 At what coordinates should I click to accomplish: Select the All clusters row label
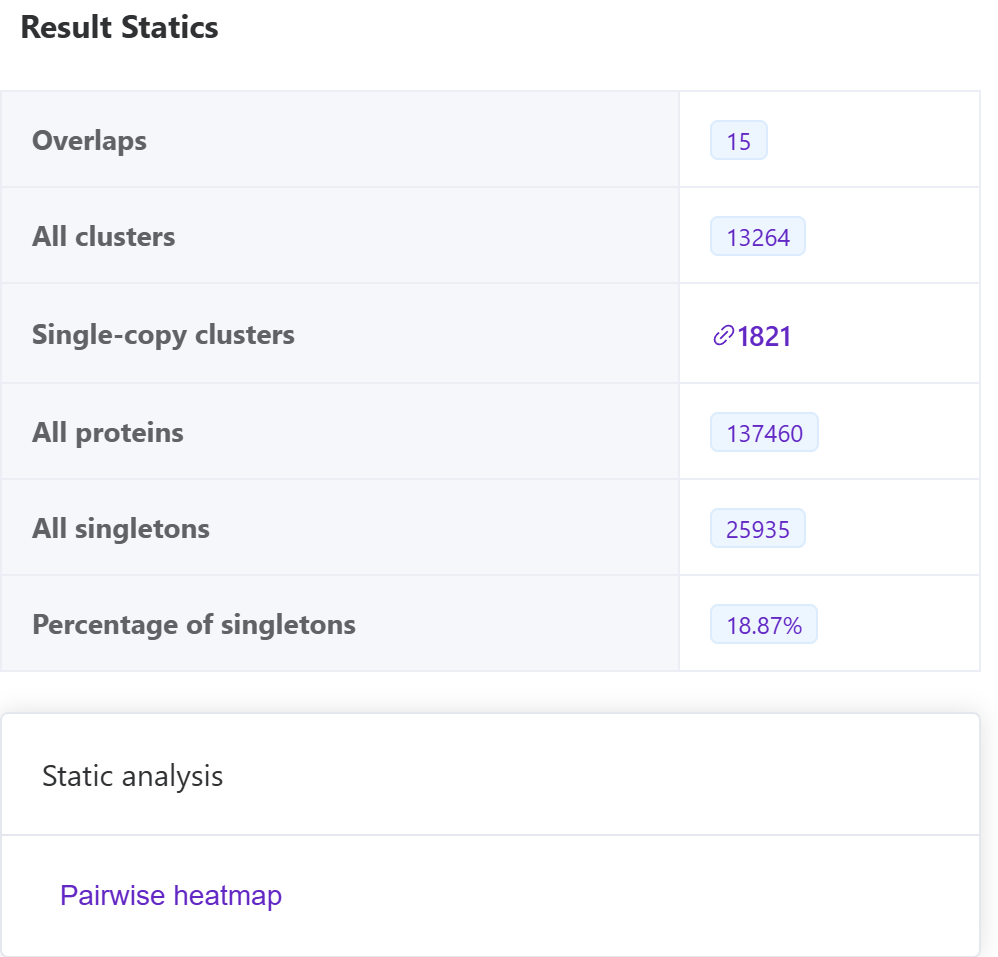103,237
